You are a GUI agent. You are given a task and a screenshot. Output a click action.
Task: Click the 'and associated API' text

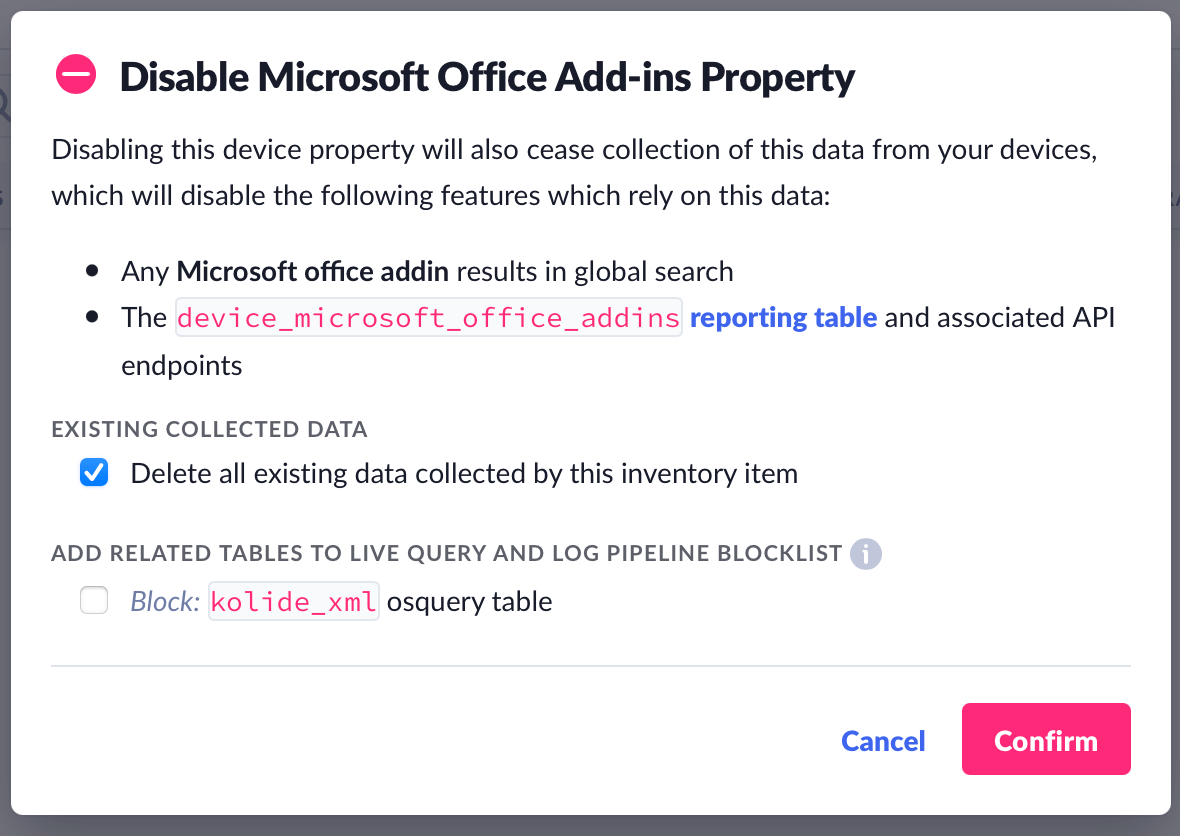[x=1000, y=318]
